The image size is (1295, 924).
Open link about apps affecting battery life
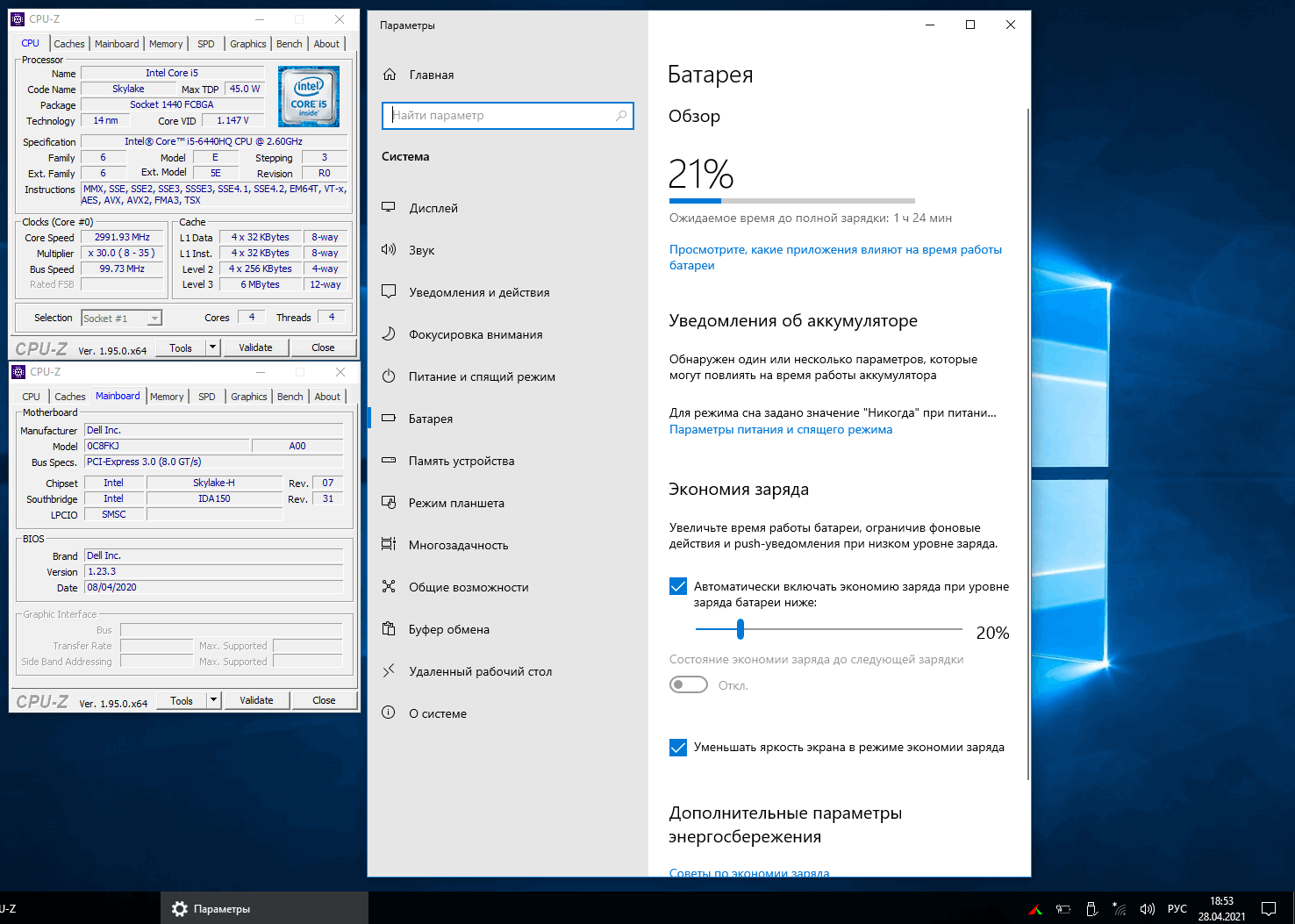[835, 257]
